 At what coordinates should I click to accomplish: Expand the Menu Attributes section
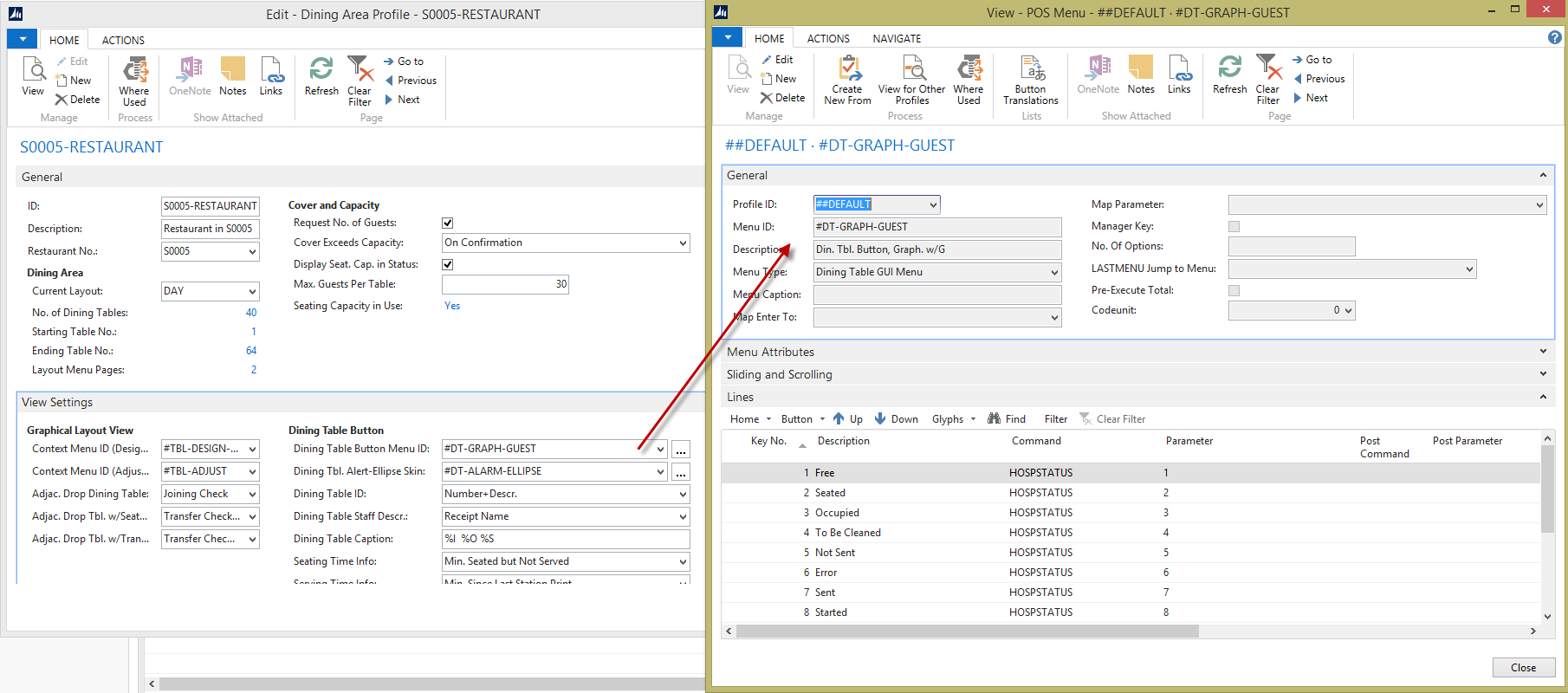(1542, 352)
